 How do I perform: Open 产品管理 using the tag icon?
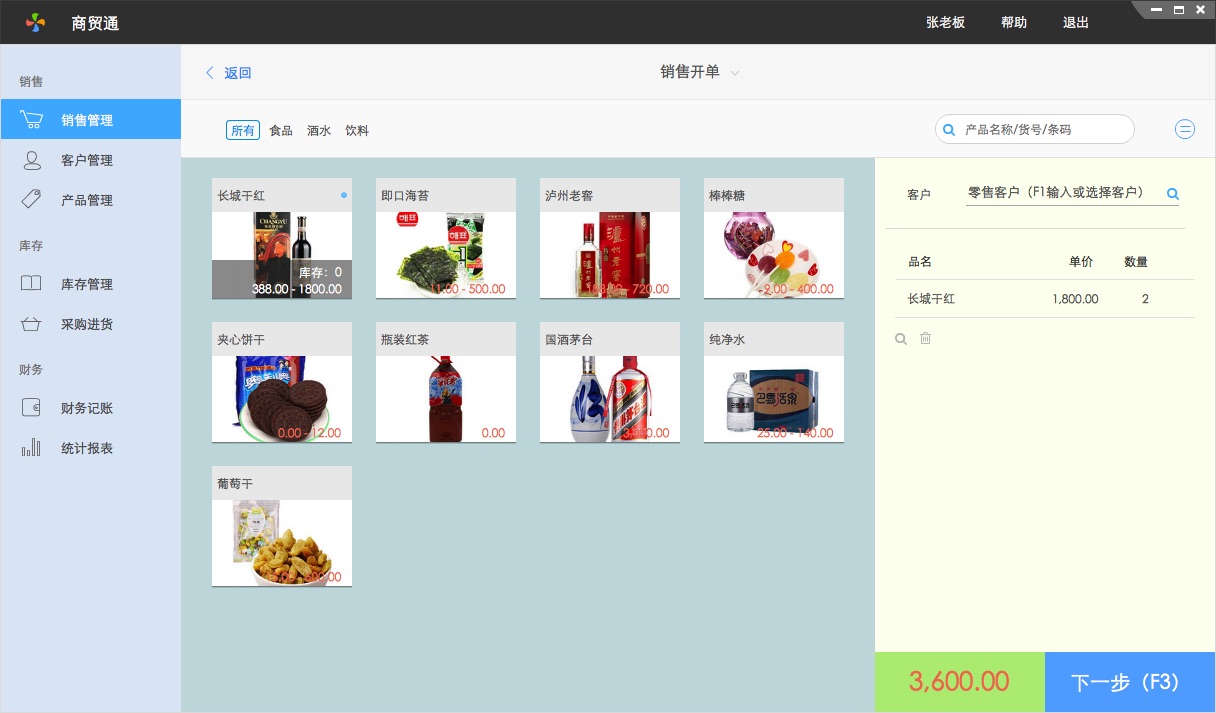[x=31, y=199]
